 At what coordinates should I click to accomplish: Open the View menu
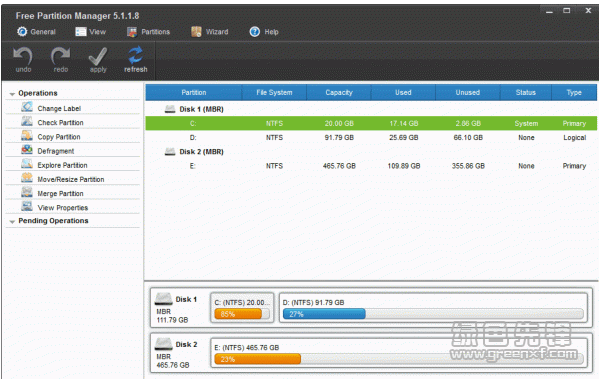[91, 32]
